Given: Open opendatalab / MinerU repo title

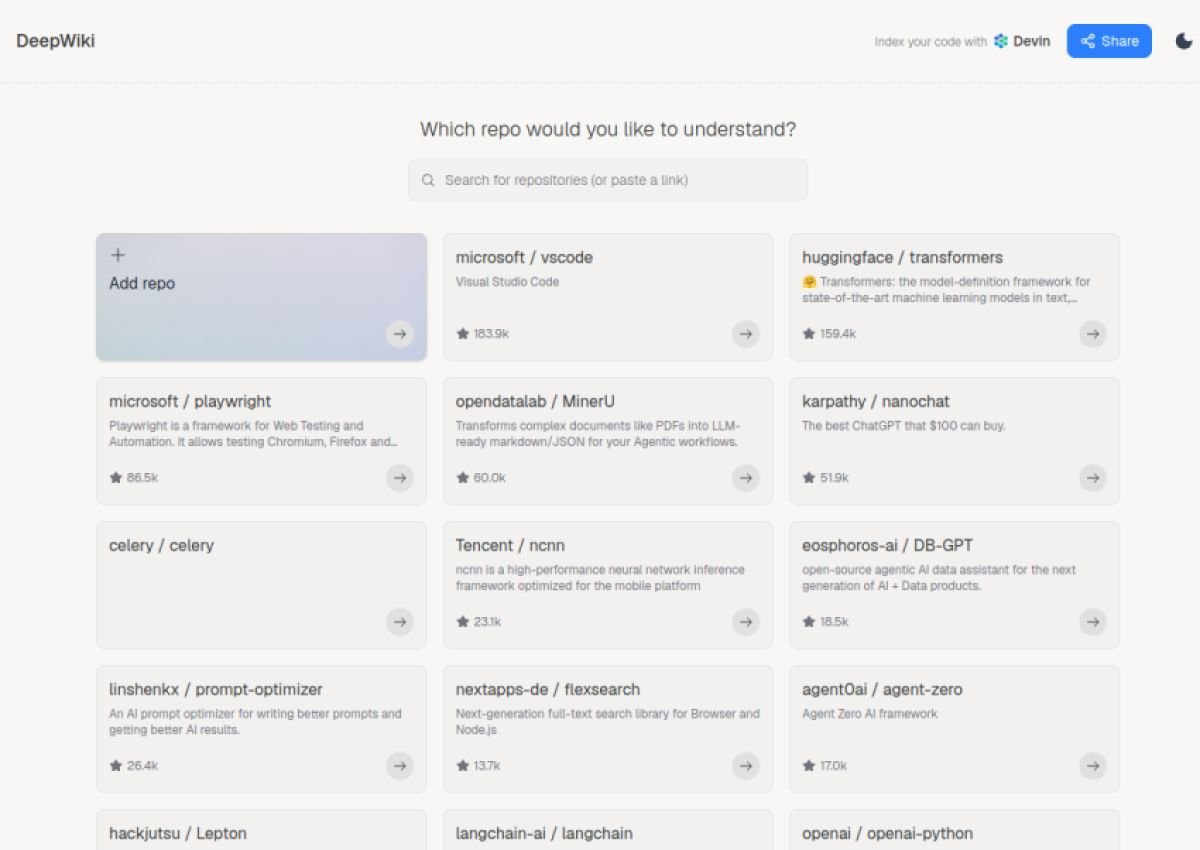Looking at the screenshot, I should coord(535,401).
